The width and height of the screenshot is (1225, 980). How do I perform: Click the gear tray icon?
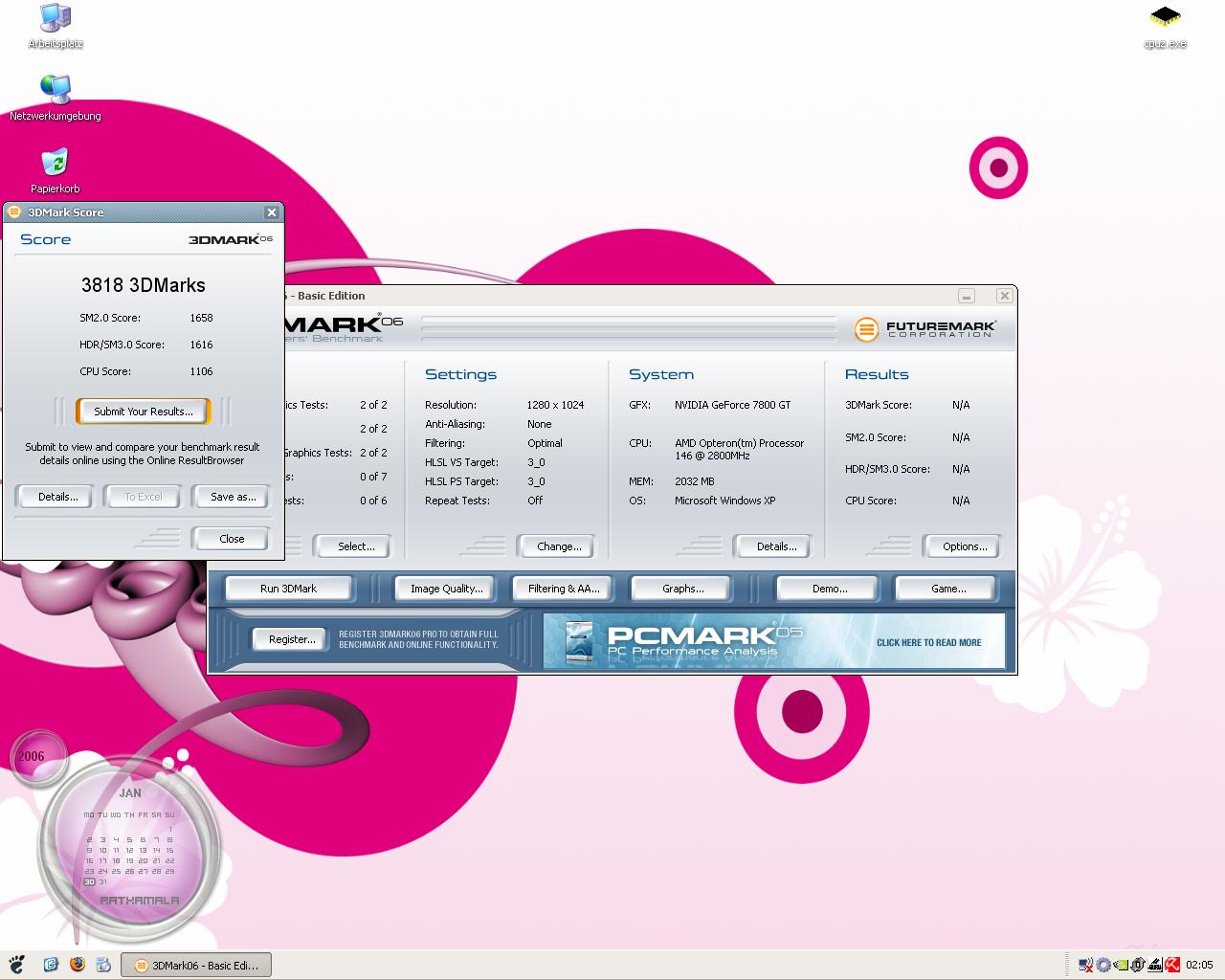click(x=1103, y=965)
